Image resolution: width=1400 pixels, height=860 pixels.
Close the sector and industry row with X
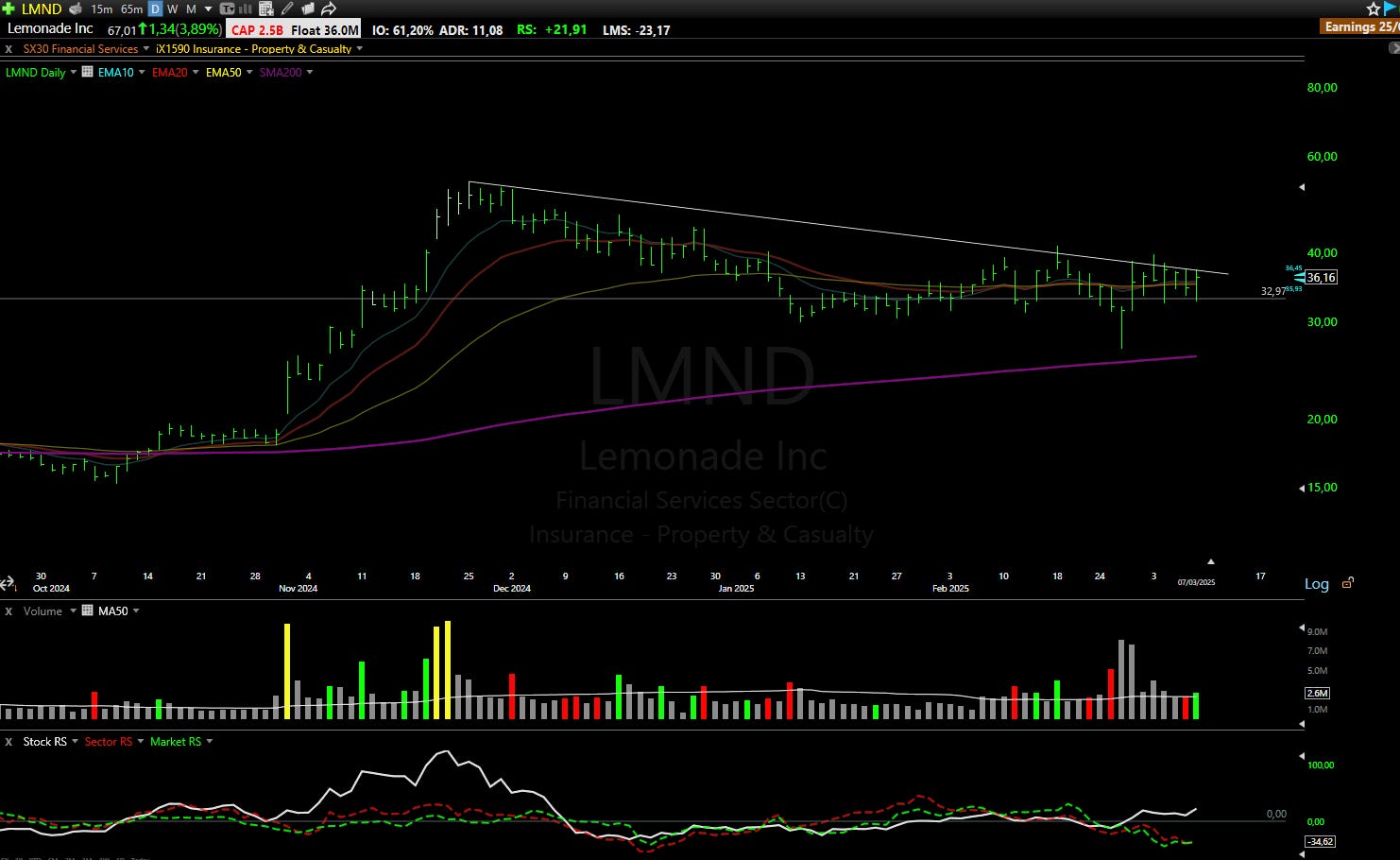tap(9, 49)
